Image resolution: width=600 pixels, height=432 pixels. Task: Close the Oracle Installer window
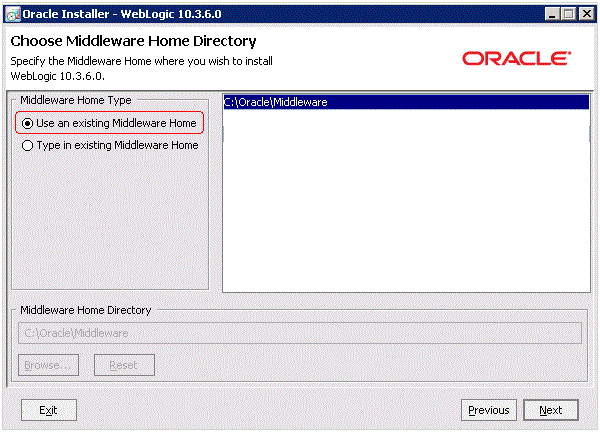587,15
